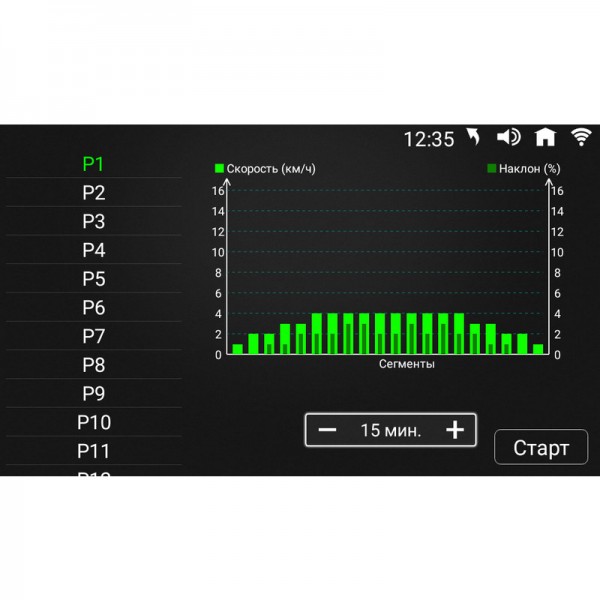Choose program P7
600x600 pixels.
tap(94, 336)
